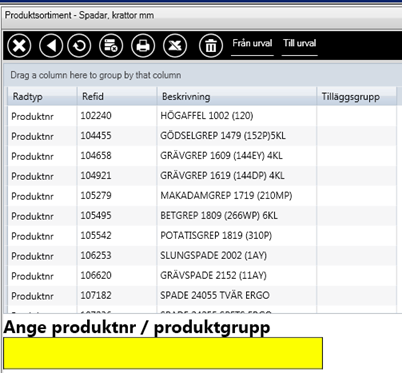Select the row SPADE 24055 TVÄR ERGO

202,296
